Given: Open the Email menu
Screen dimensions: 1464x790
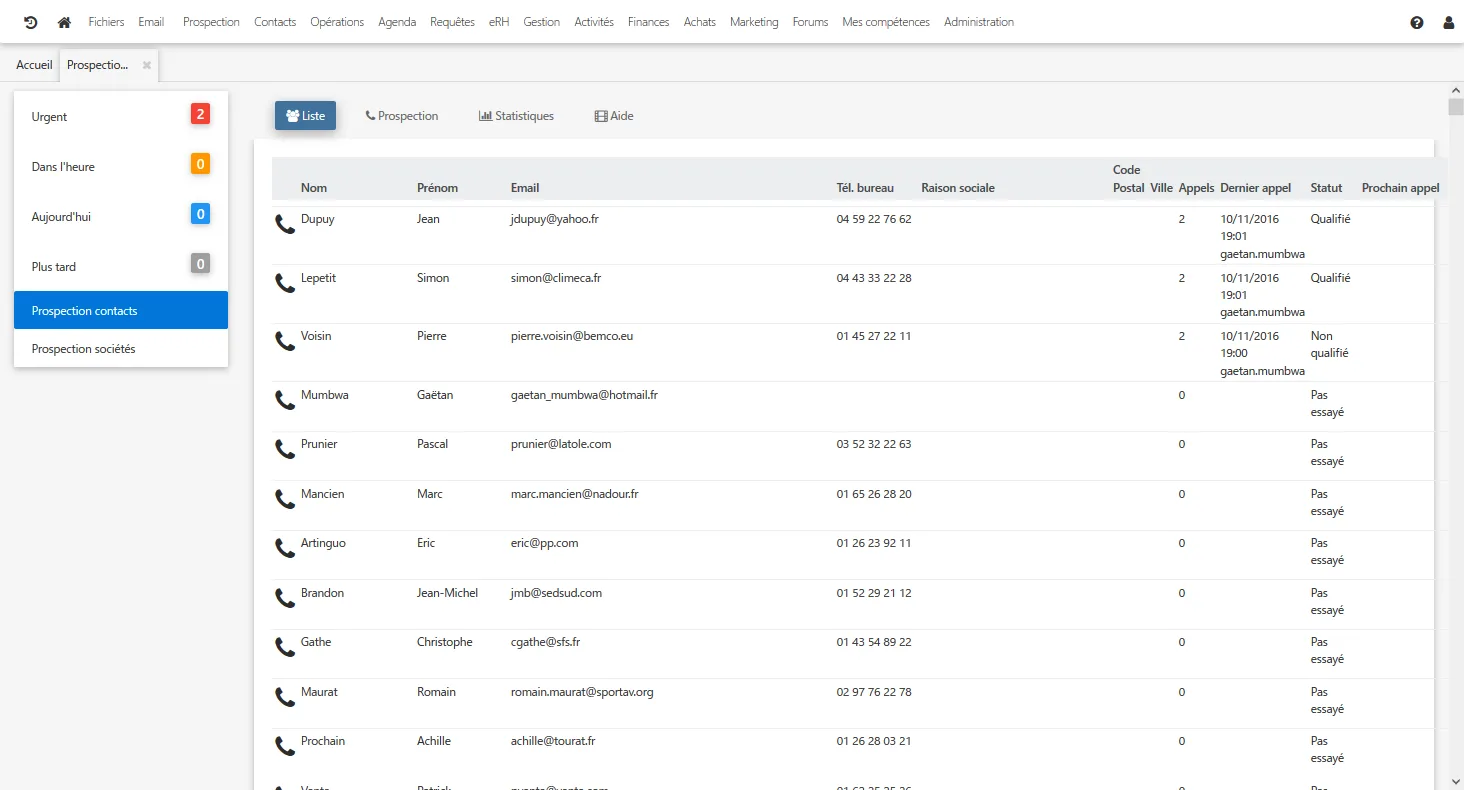Looking at the screenshot, I should pos(151,22).
